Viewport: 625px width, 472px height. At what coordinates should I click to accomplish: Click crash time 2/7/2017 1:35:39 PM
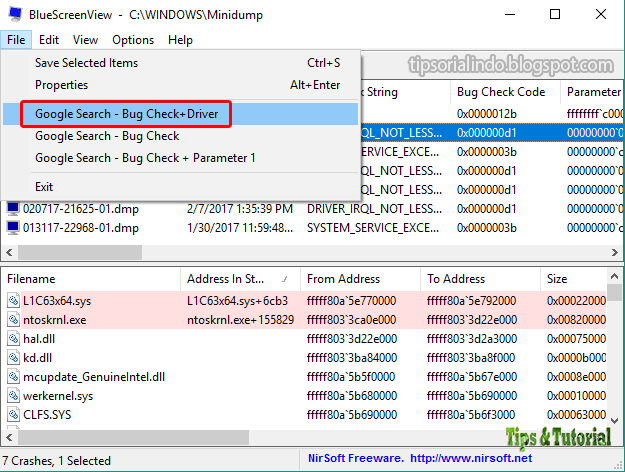point(240,209)
